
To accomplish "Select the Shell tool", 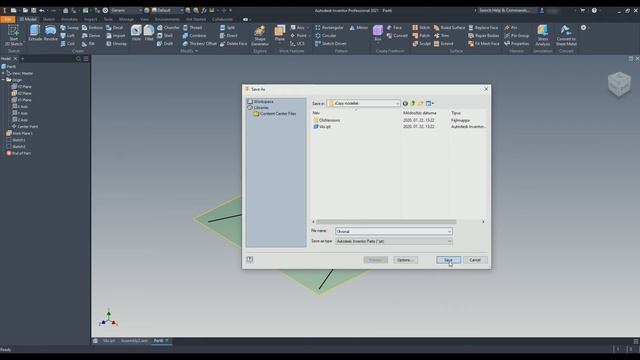I will [x=165, y=36].
